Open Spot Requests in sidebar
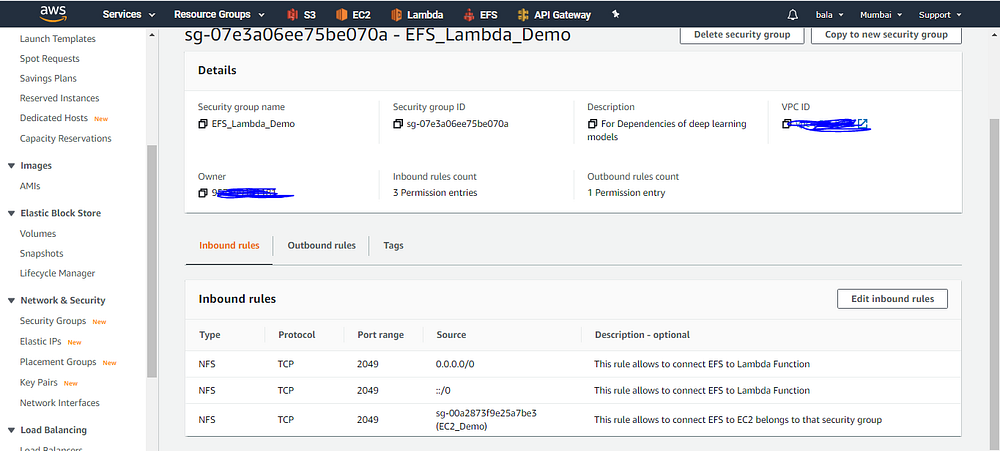Viewport: 1000px width, 451px height. coord(50,59)
